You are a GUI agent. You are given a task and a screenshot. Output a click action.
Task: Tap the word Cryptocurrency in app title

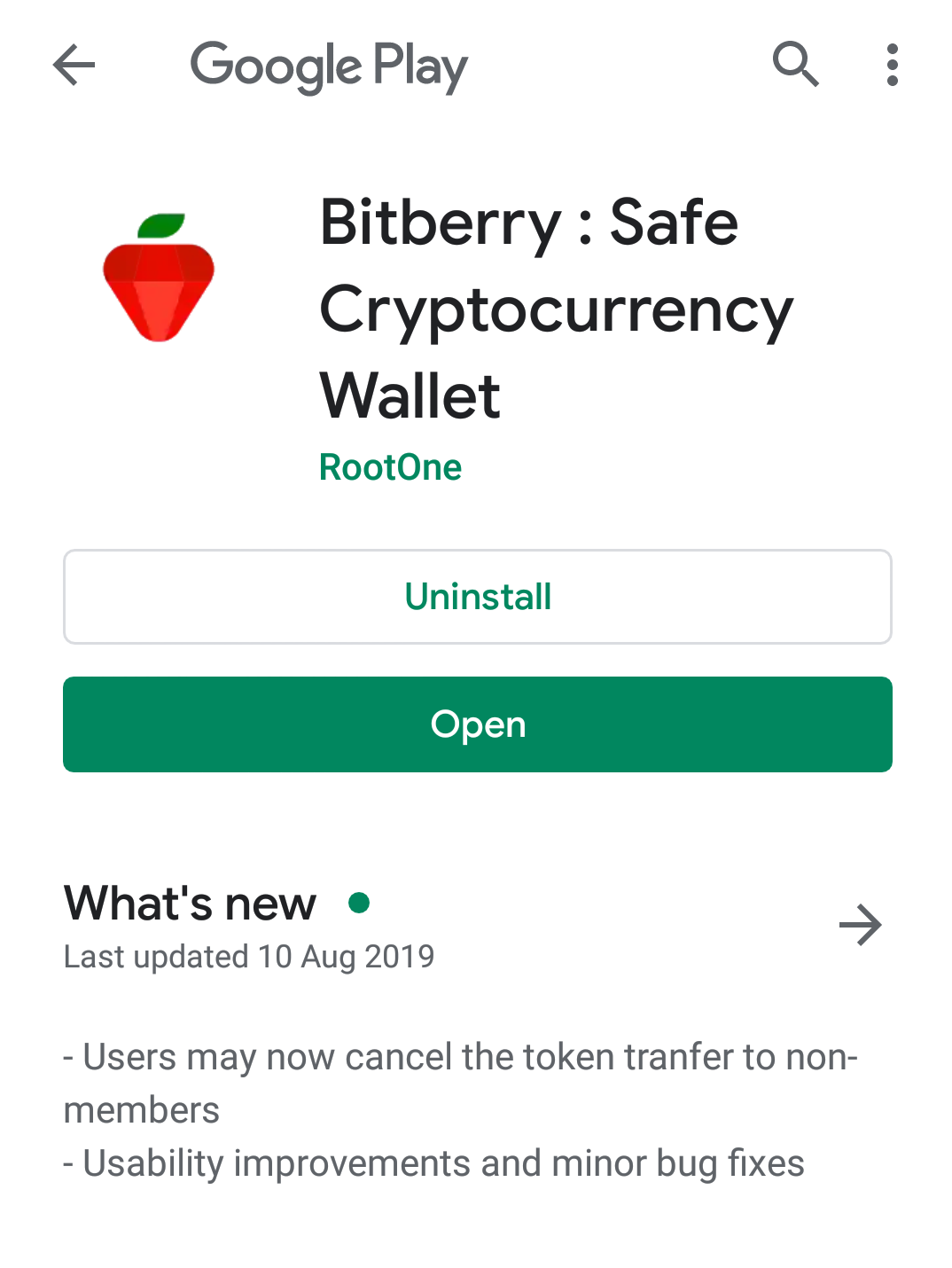tap(557, 310)
